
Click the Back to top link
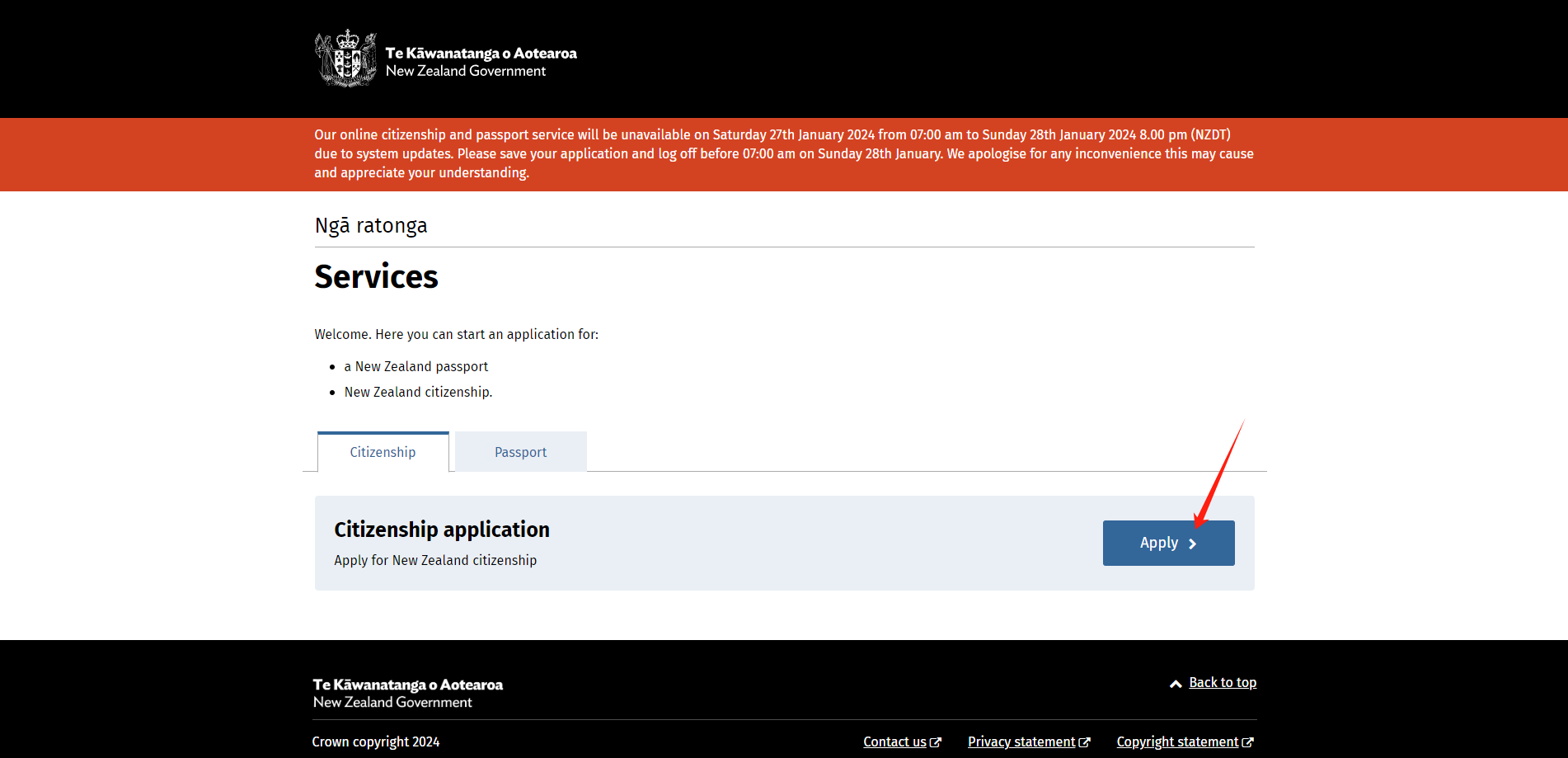coord(1223,682)
